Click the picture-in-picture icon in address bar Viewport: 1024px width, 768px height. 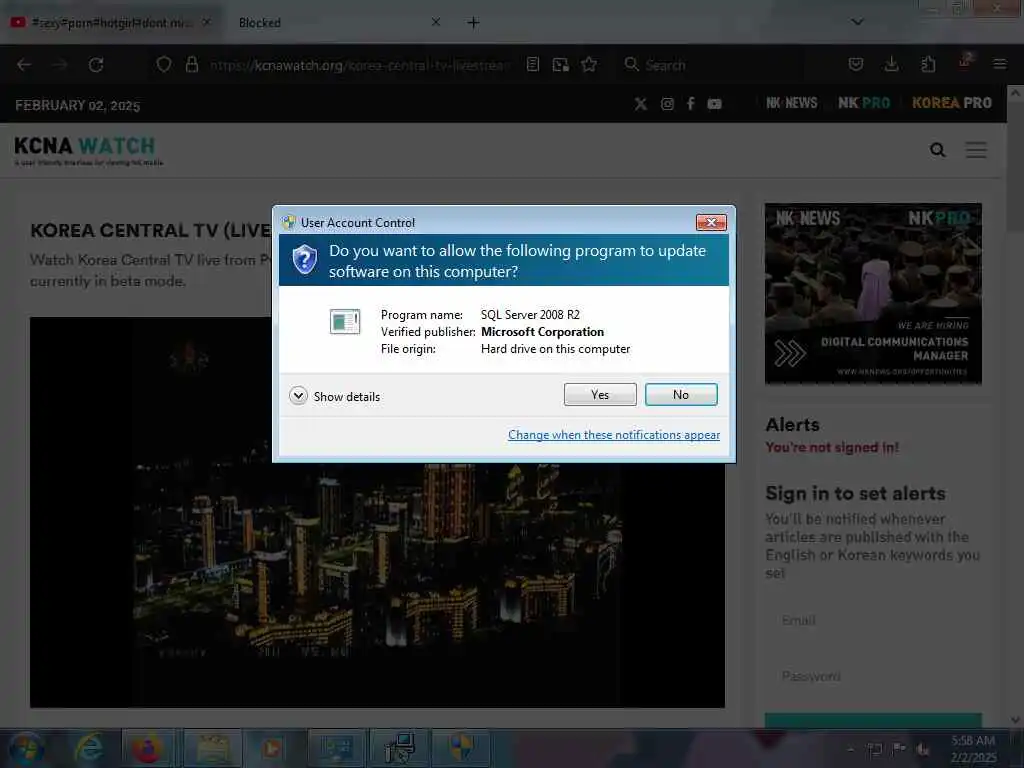[560, 65]
